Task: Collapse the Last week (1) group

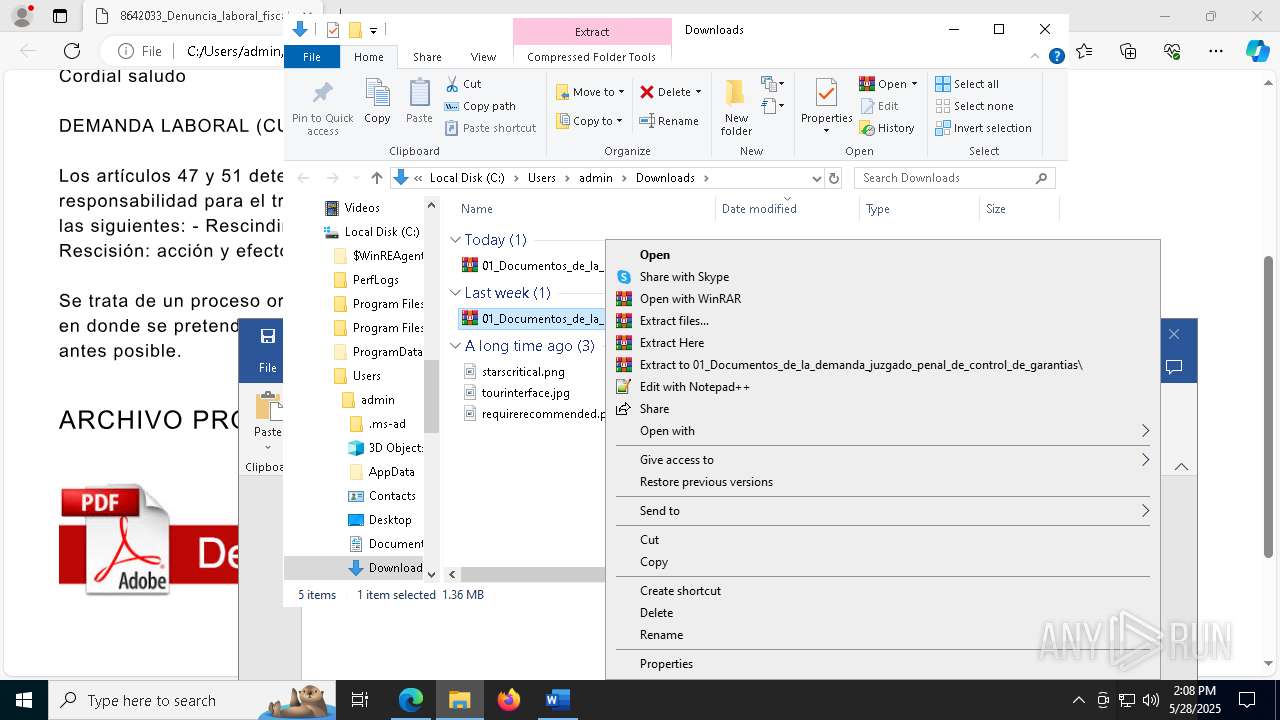Action: (455, 293)
